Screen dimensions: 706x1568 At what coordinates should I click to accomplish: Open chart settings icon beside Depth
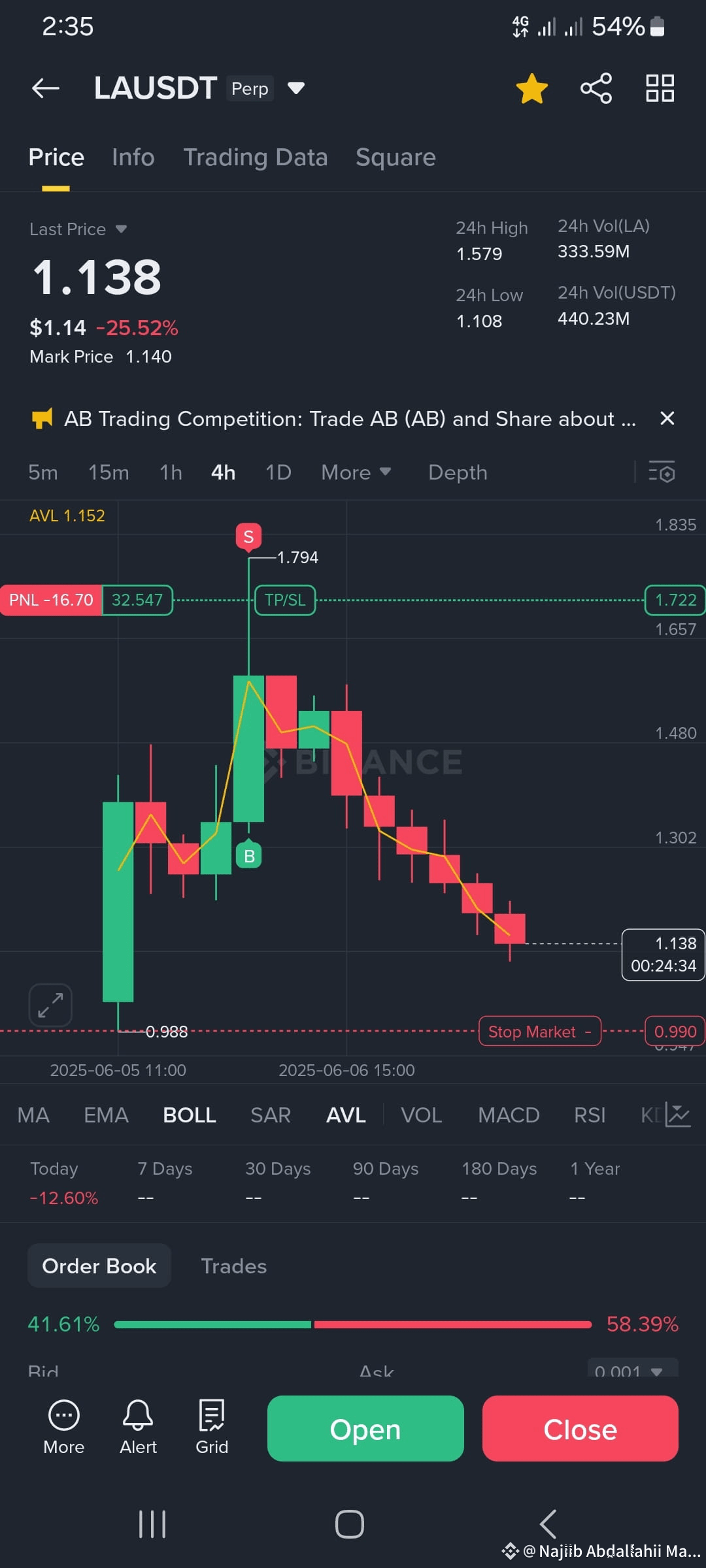[x=662, y=472]
